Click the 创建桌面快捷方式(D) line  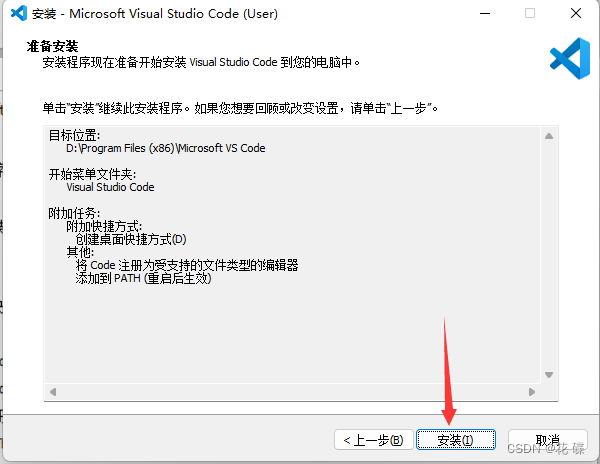coord(131,239)
